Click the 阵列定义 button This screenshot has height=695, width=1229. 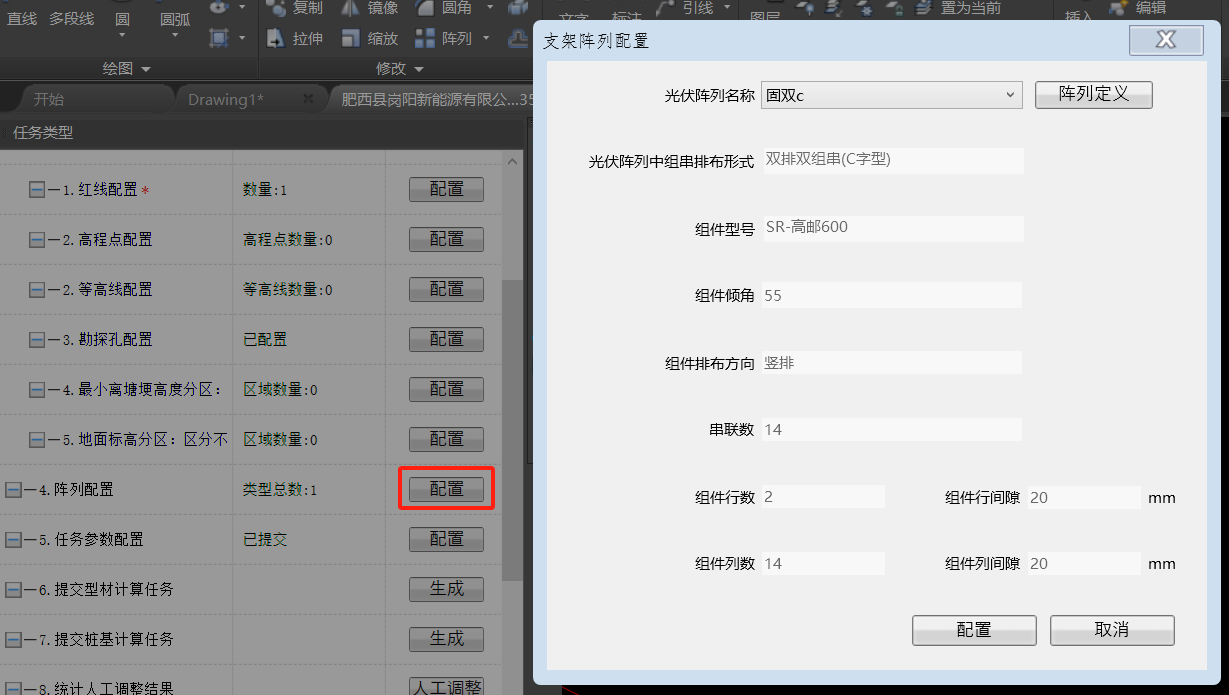point(1093,94)
